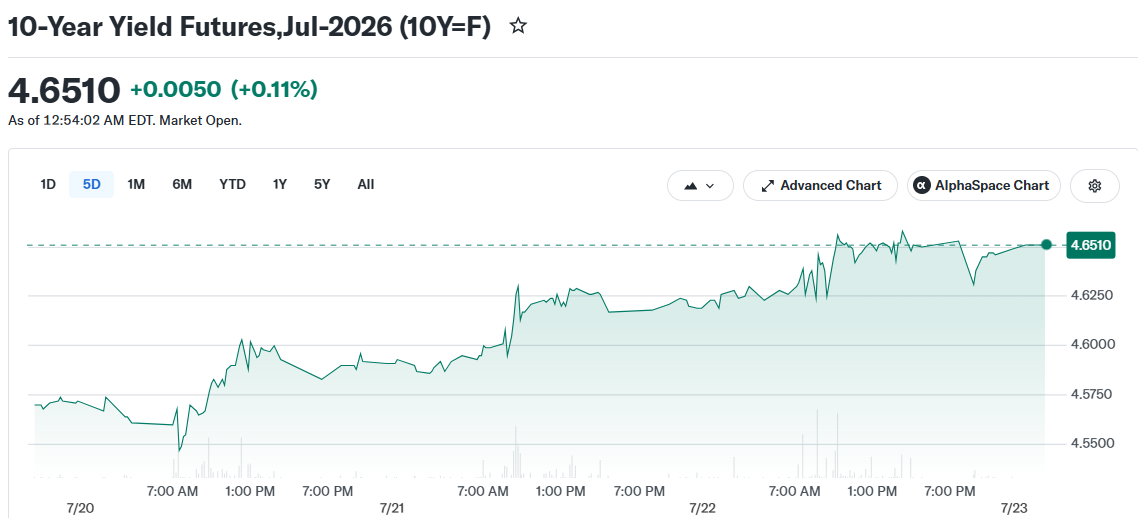
Task: Click the 7/22 date label on x-axis
Action: (703, 508)
